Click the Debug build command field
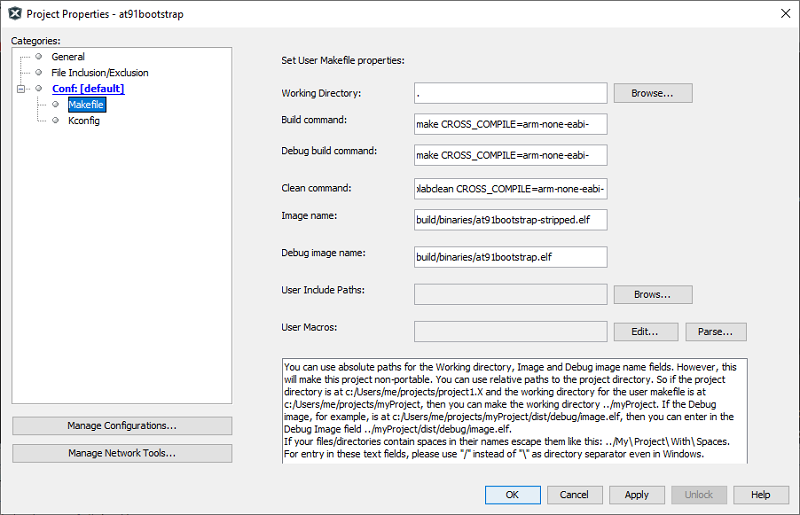Screen dimensions: 800x515 pyautogui.click(x=510, y=155)
